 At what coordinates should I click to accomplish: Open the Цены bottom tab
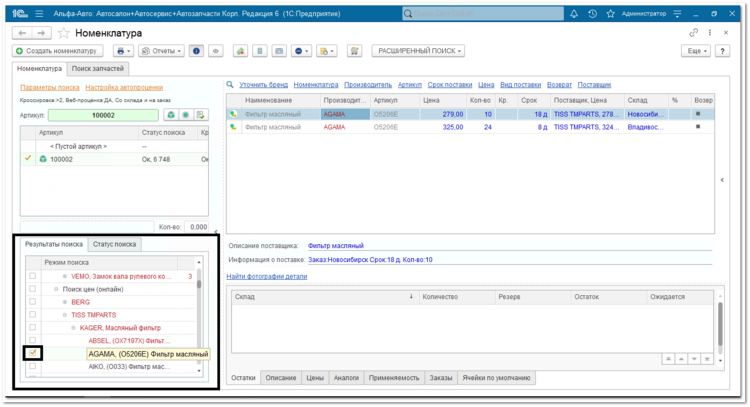(x=315, y=378)
